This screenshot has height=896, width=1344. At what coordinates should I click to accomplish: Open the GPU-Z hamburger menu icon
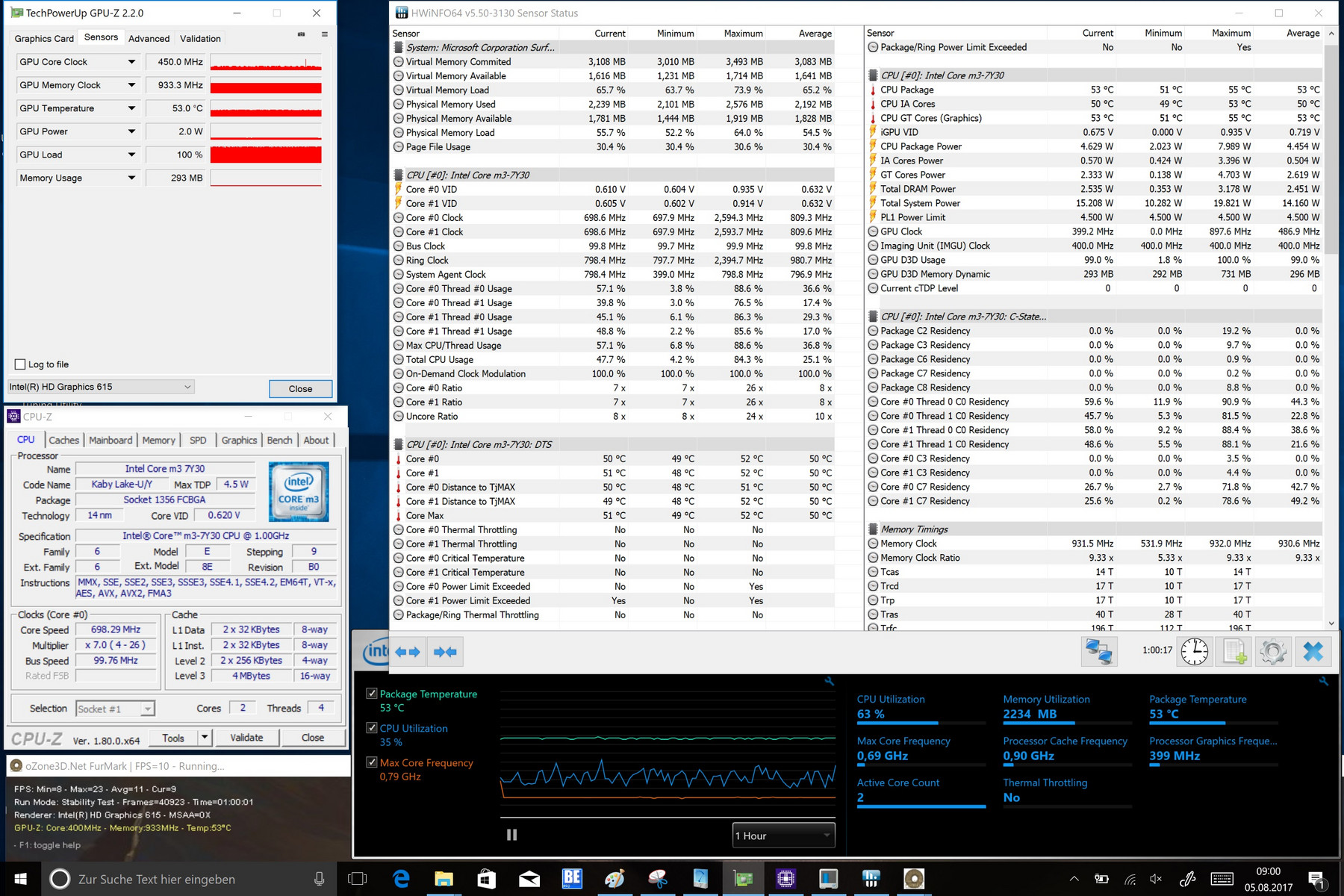point(325,34)
